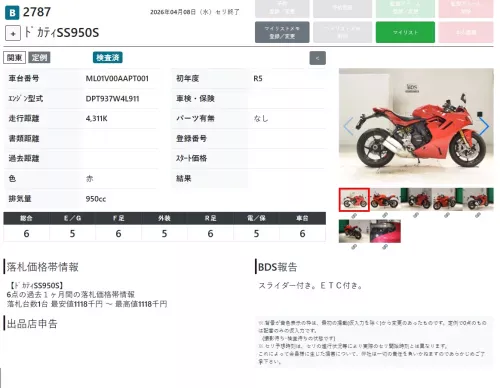Click the blue B grade badge

12,13
